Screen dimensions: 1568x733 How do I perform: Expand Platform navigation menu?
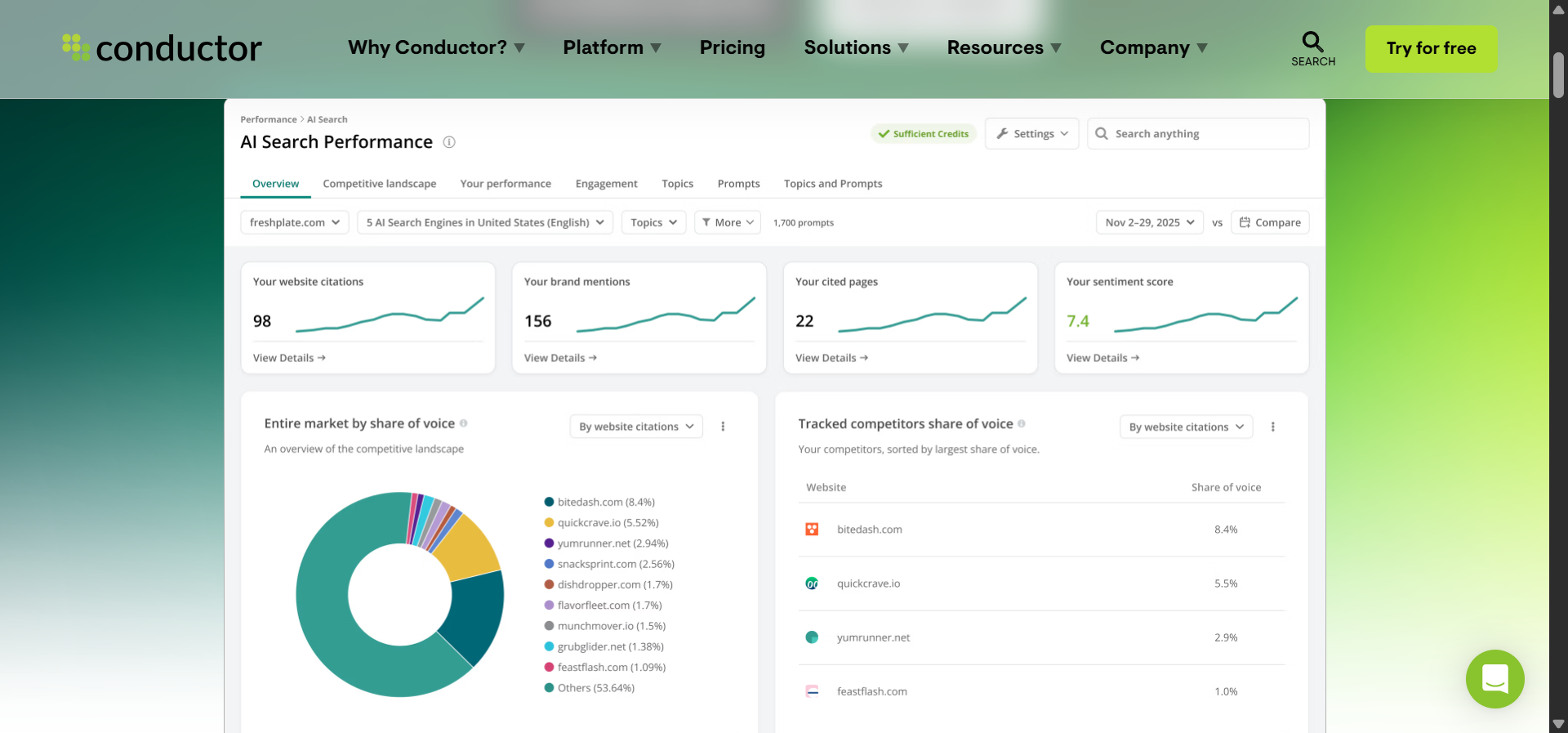[x=612, y=47]
